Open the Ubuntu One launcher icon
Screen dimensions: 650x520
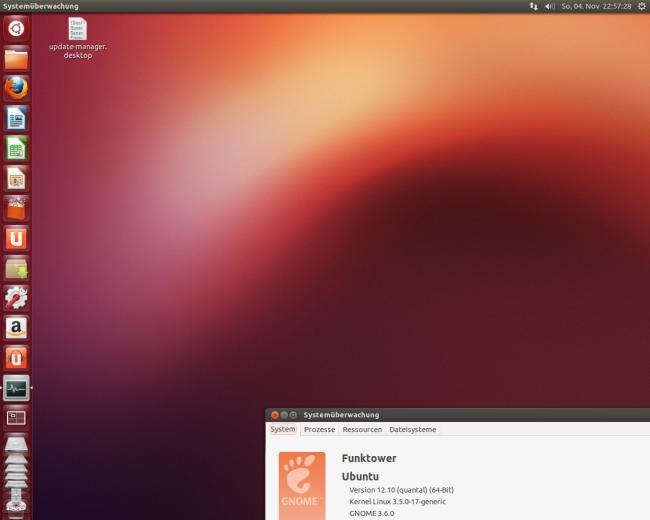(x=16, y=238)
